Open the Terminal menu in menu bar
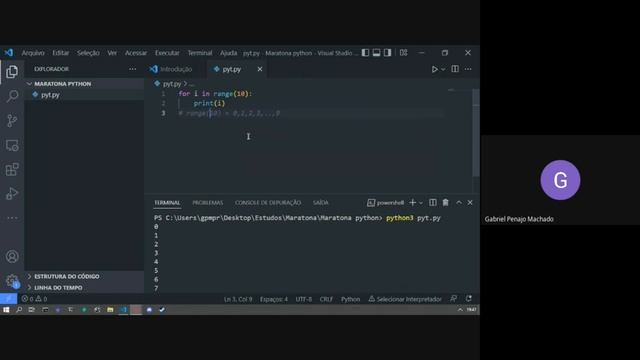The height and width of the screenshot is (360, 640). click(x=200, y=53)
